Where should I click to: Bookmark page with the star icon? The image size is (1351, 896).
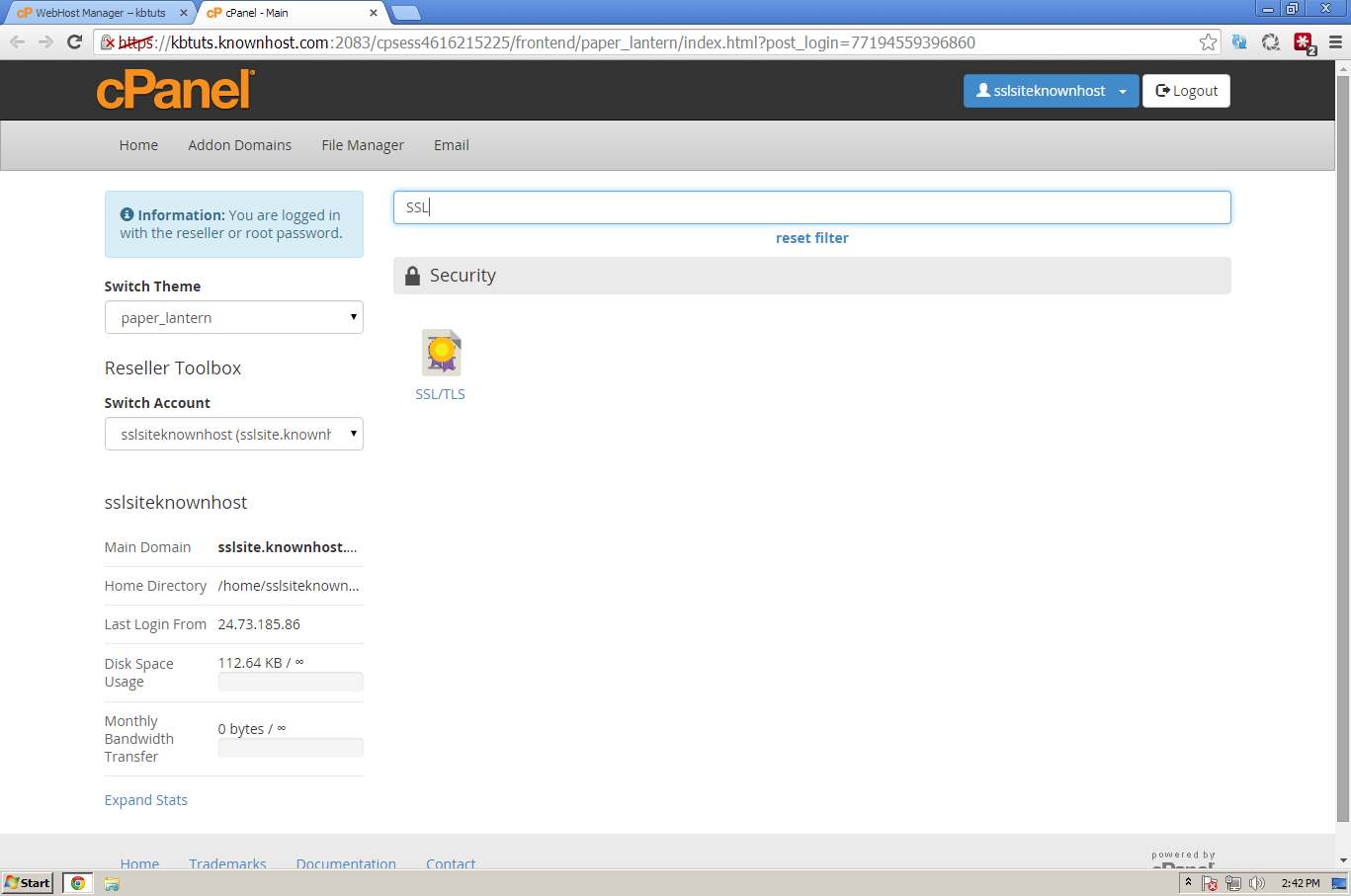[1208, 42]
